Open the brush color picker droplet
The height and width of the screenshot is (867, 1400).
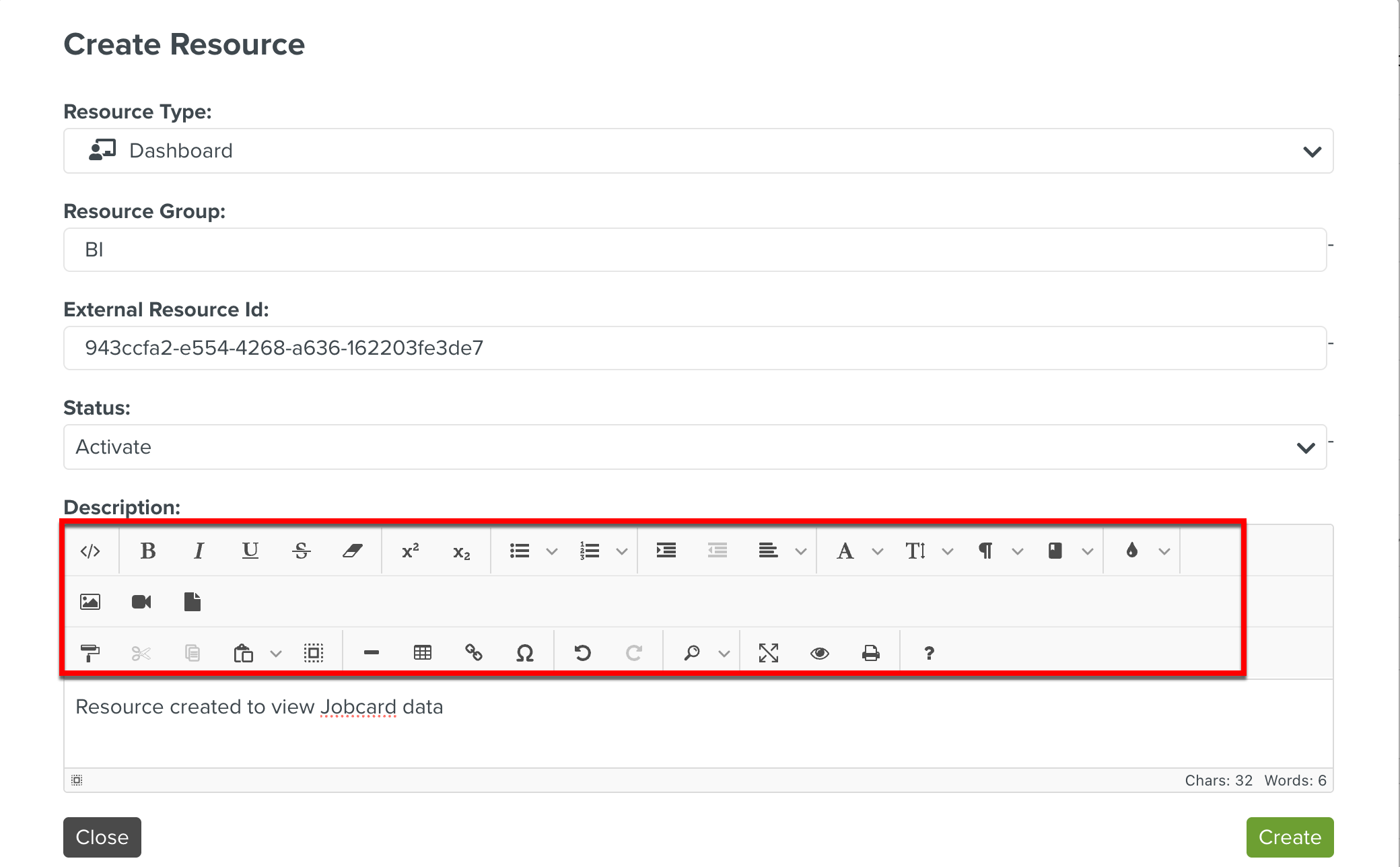[x=1132, y=551]
